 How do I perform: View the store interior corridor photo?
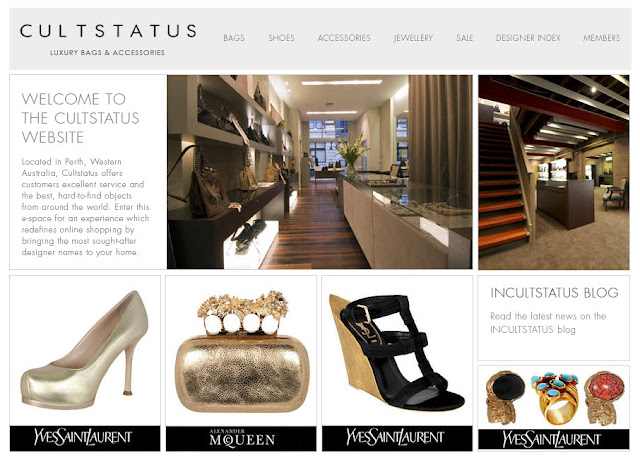[x=320, y=172]
